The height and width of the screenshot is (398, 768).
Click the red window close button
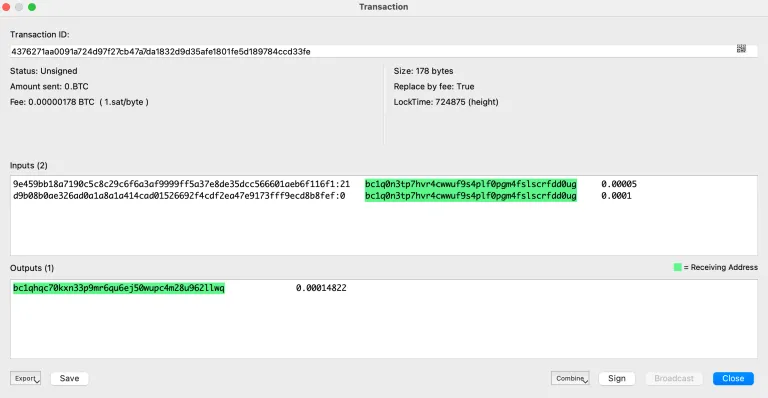point(6,7)
